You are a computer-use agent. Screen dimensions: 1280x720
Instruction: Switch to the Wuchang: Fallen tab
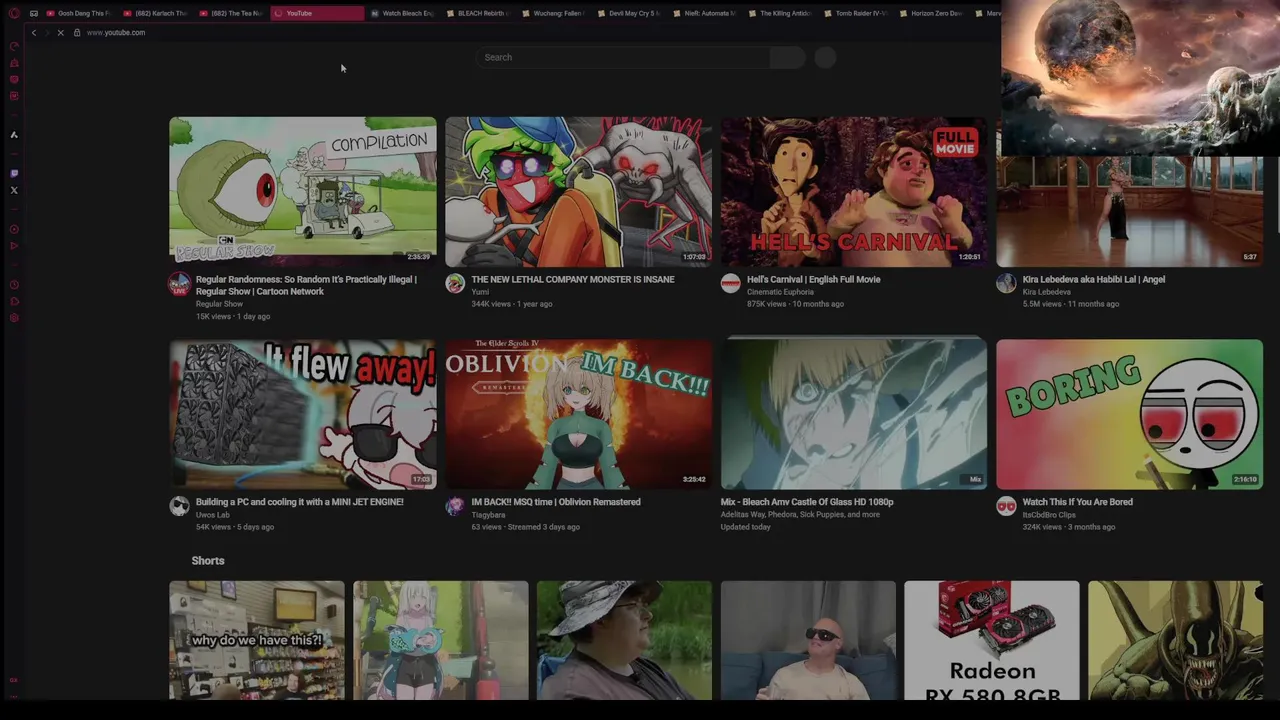553,13
